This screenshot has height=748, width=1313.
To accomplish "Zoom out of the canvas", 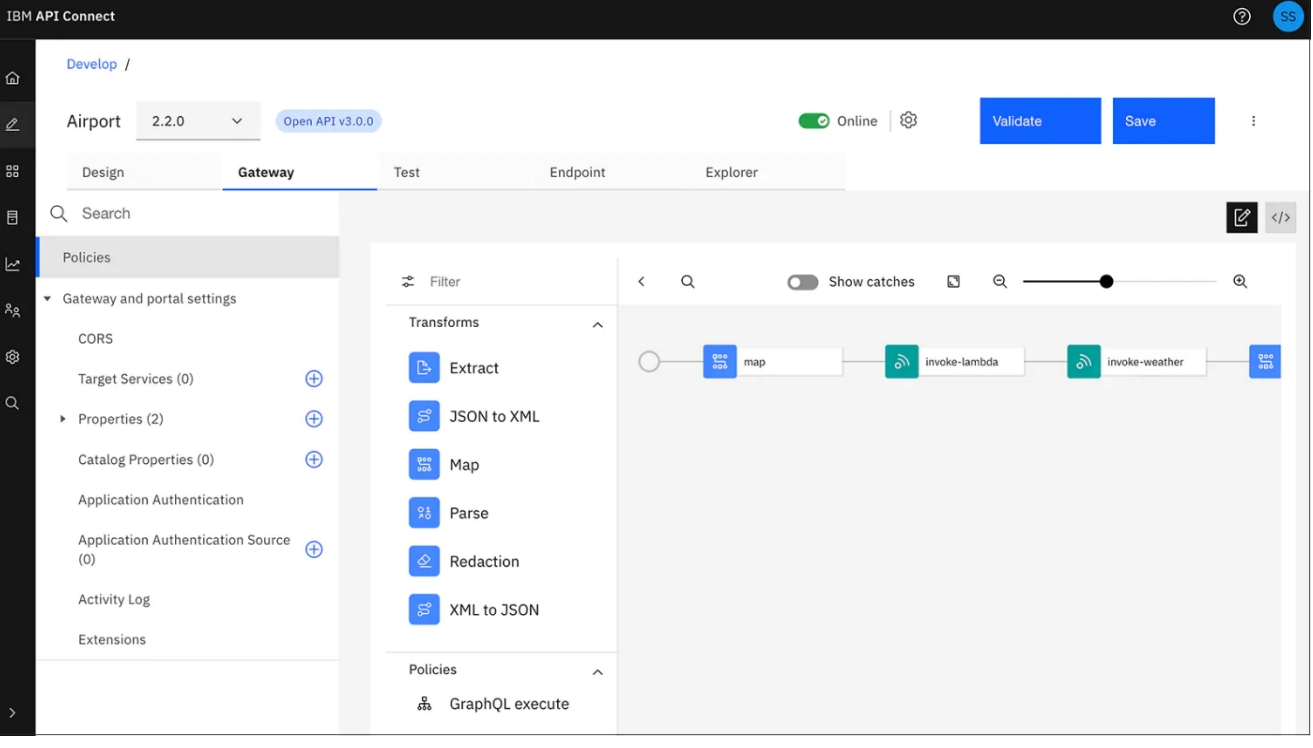I will pos(1000,282).
